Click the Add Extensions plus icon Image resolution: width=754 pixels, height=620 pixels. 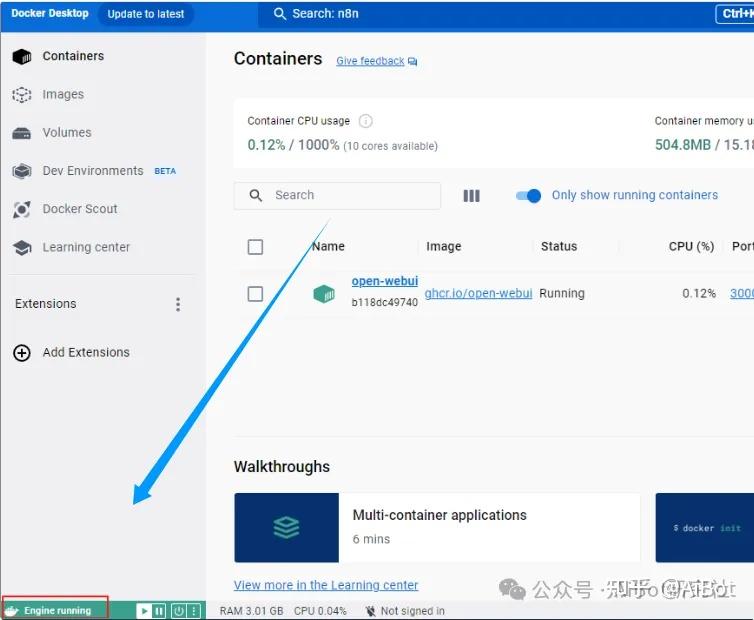[22, 353]
